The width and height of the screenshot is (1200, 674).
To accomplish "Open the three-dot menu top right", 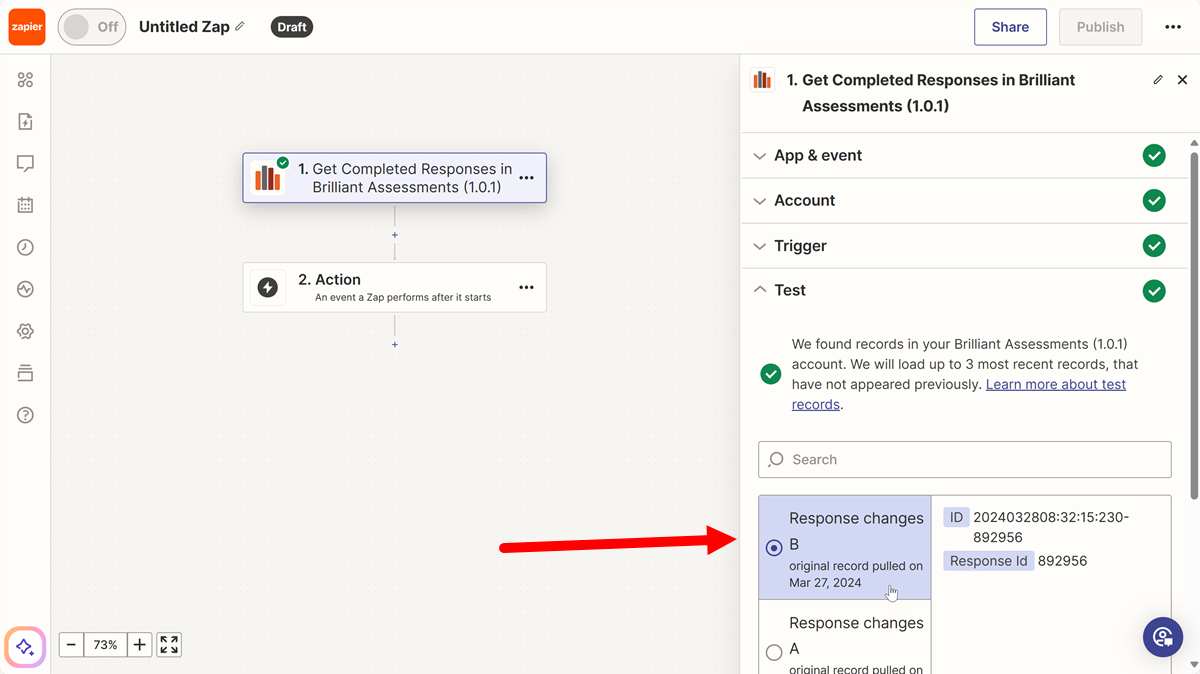I will click(1172, 27).
